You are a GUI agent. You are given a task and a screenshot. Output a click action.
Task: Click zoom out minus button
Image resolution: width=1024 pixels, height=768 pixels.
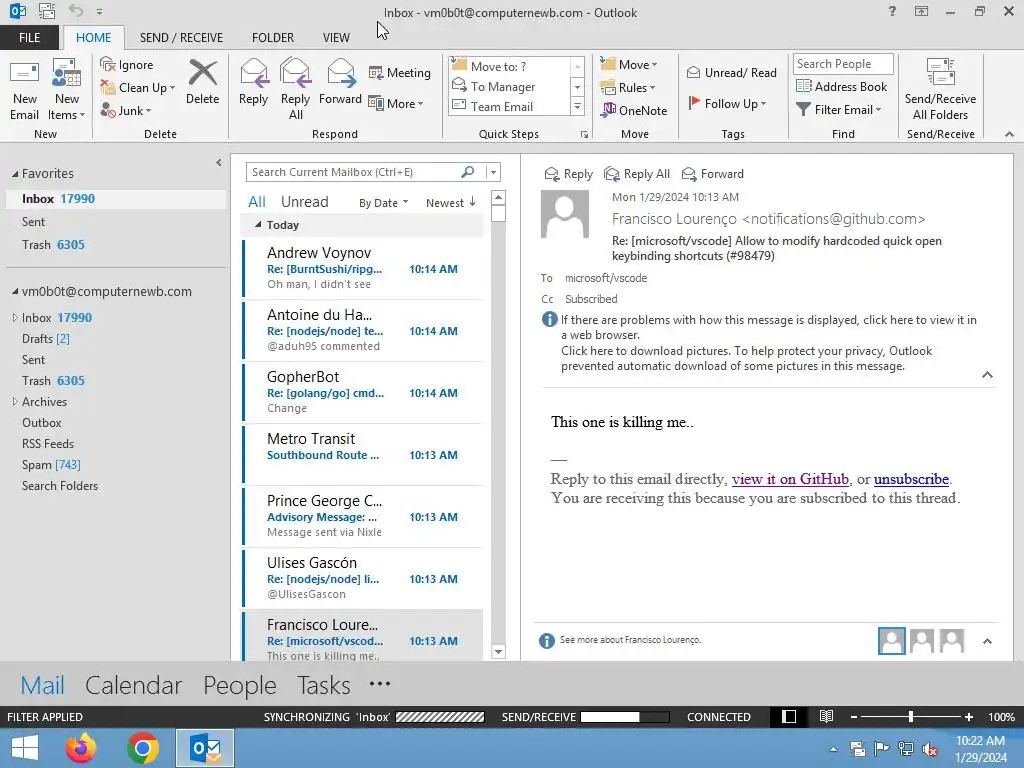[854, 716]
